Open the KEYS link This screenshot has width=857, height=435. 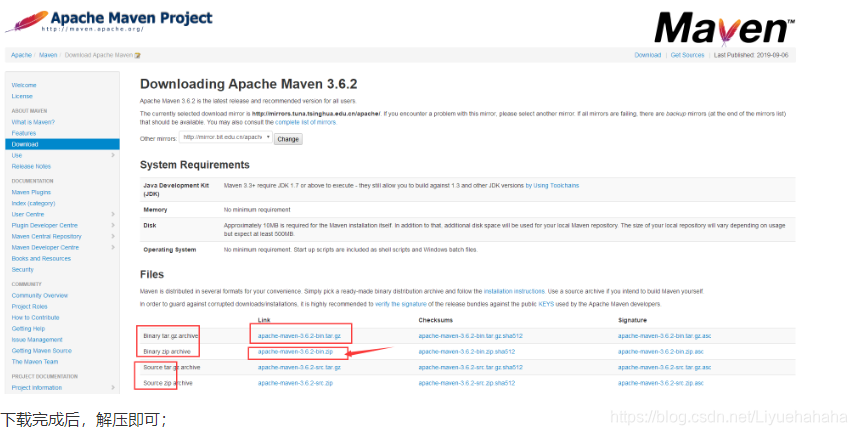click(x=546, y=304)
